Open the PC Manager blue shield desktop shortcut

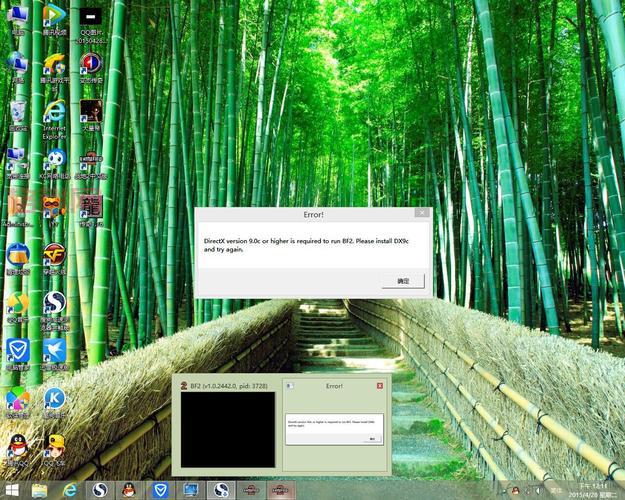pyautogui.click(x=18, y=355)
